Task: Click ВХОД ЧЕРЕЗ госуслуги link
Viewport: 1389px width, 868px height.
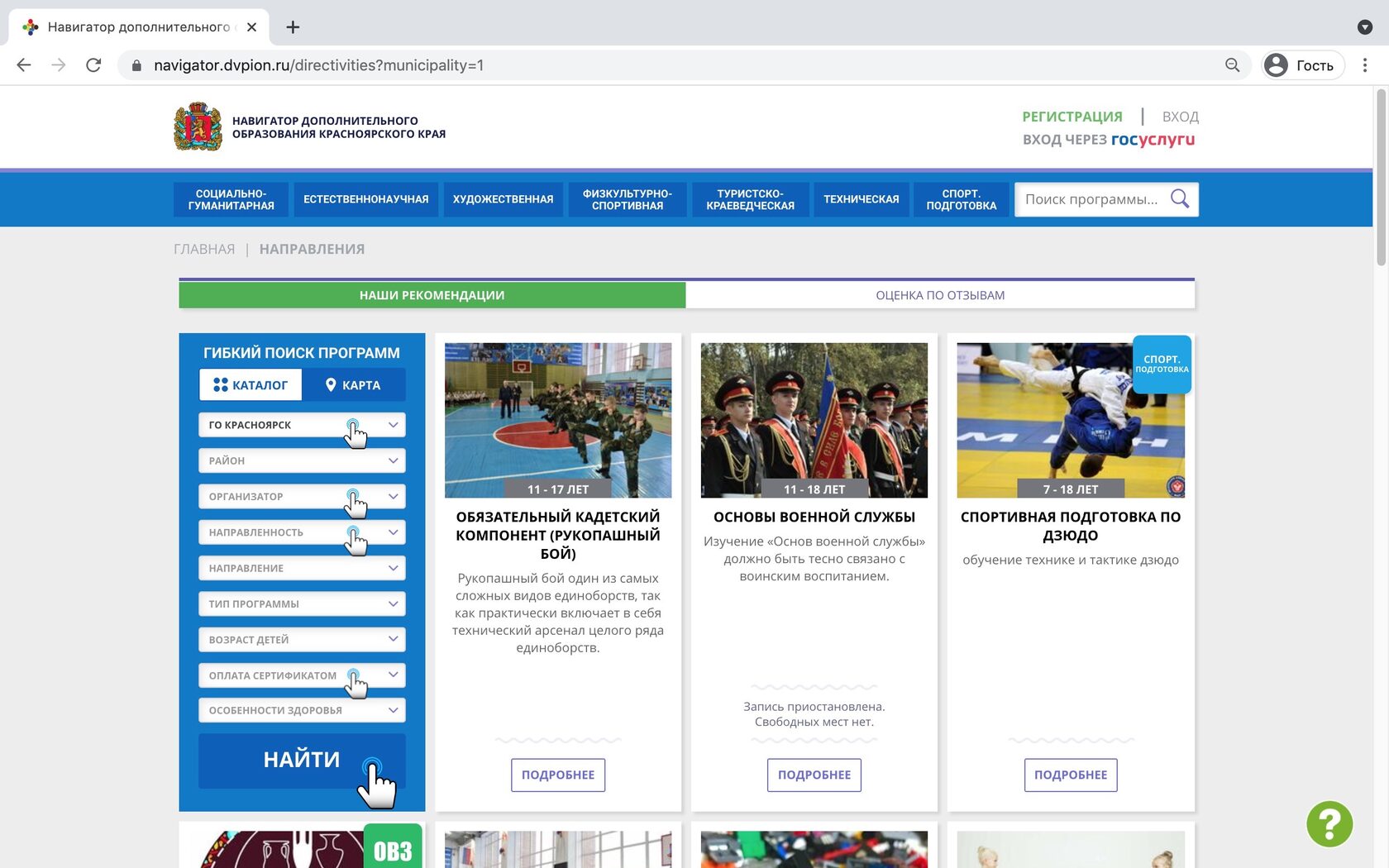Action: 1109,140
